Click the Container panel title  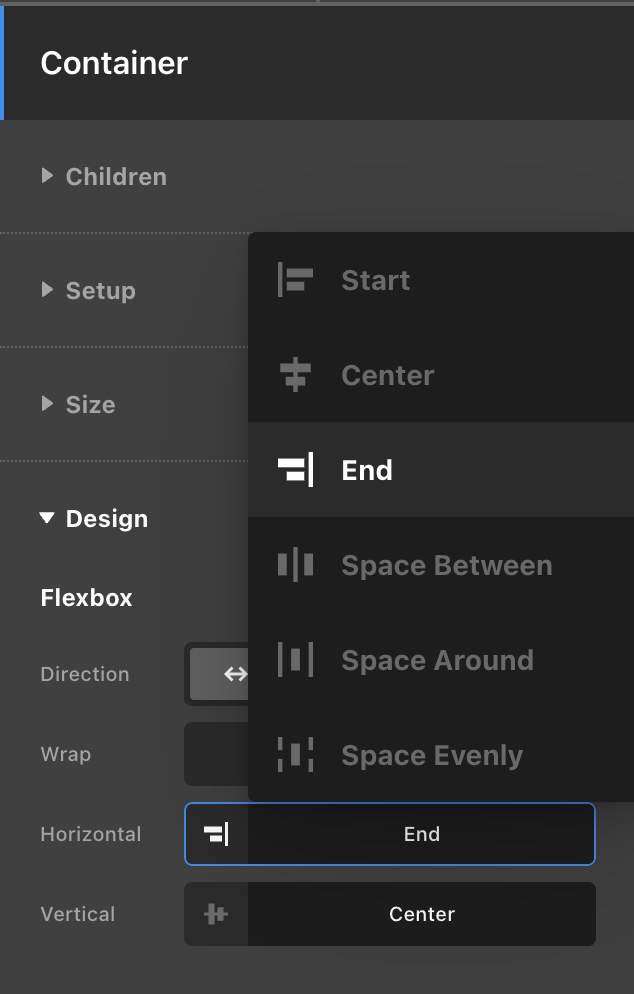tap(114, 63)
